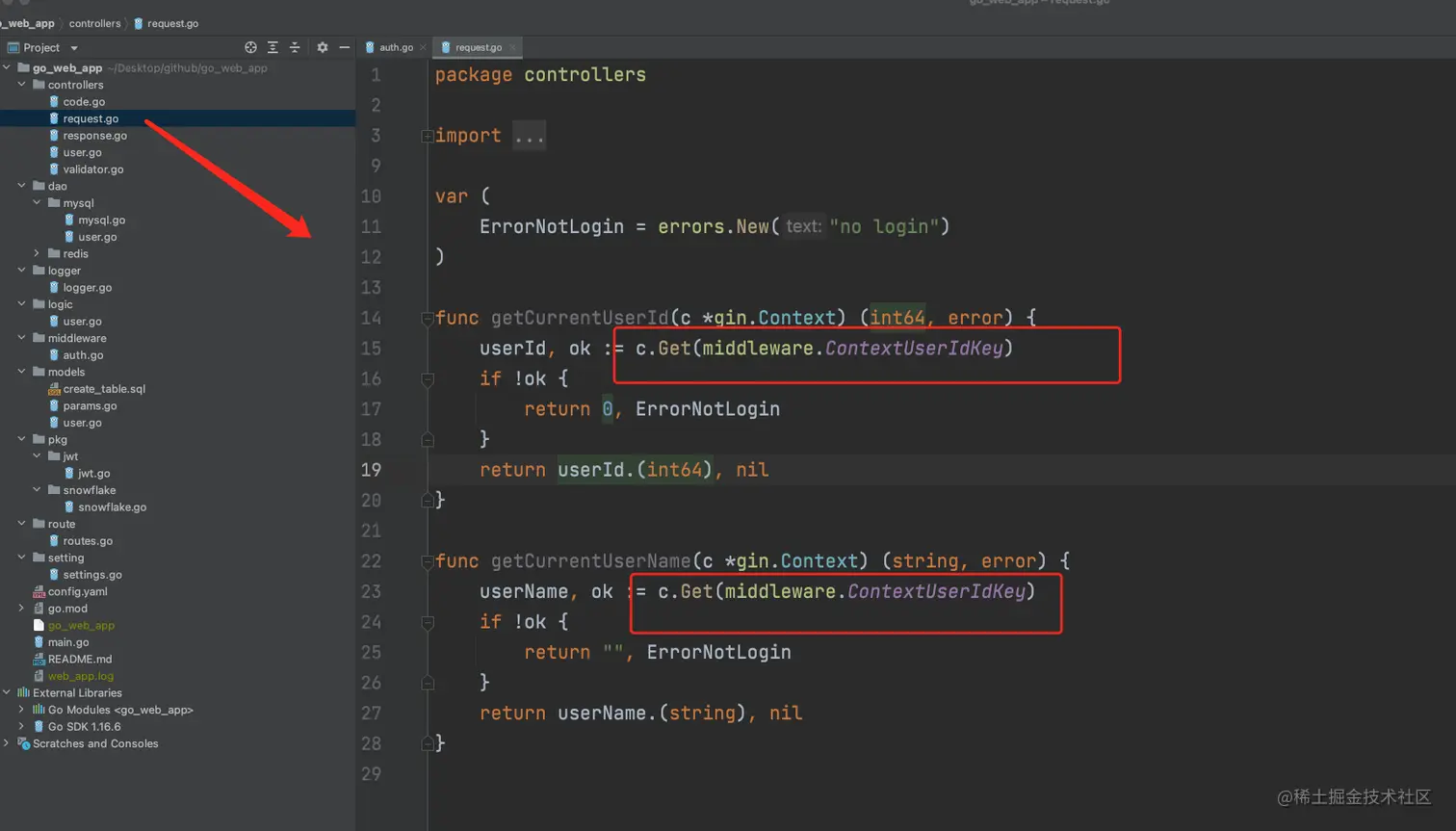
Task: Open Project panel gear options
Action: tap(323, 47)
